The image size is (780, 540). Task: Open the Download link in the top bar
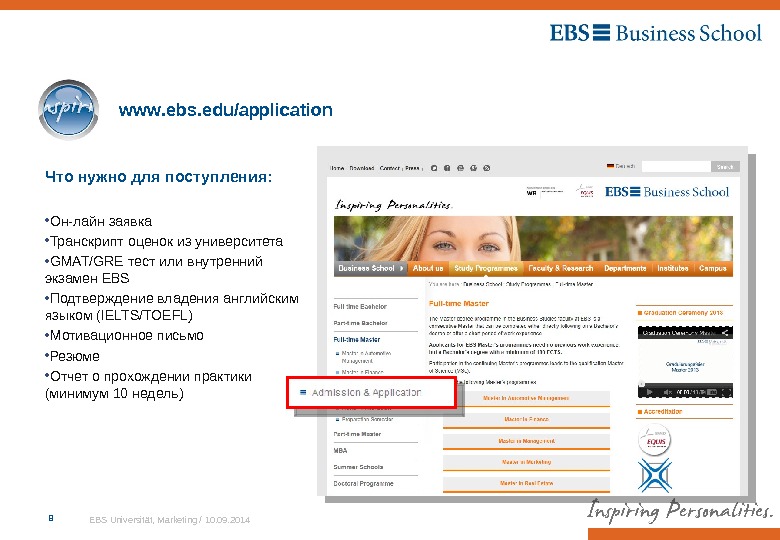coord(362,168)
